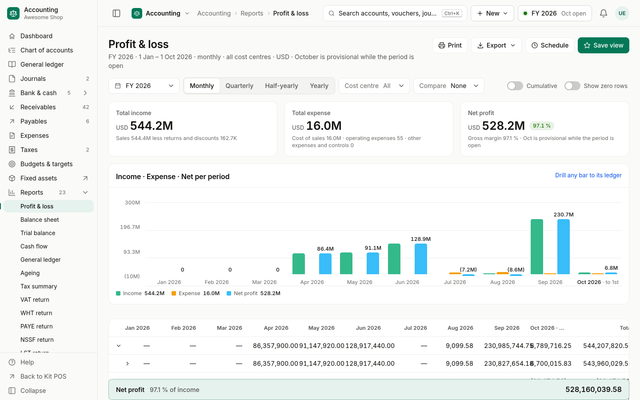
Task: Open Ageing report
Action: [x=49, y=273]
